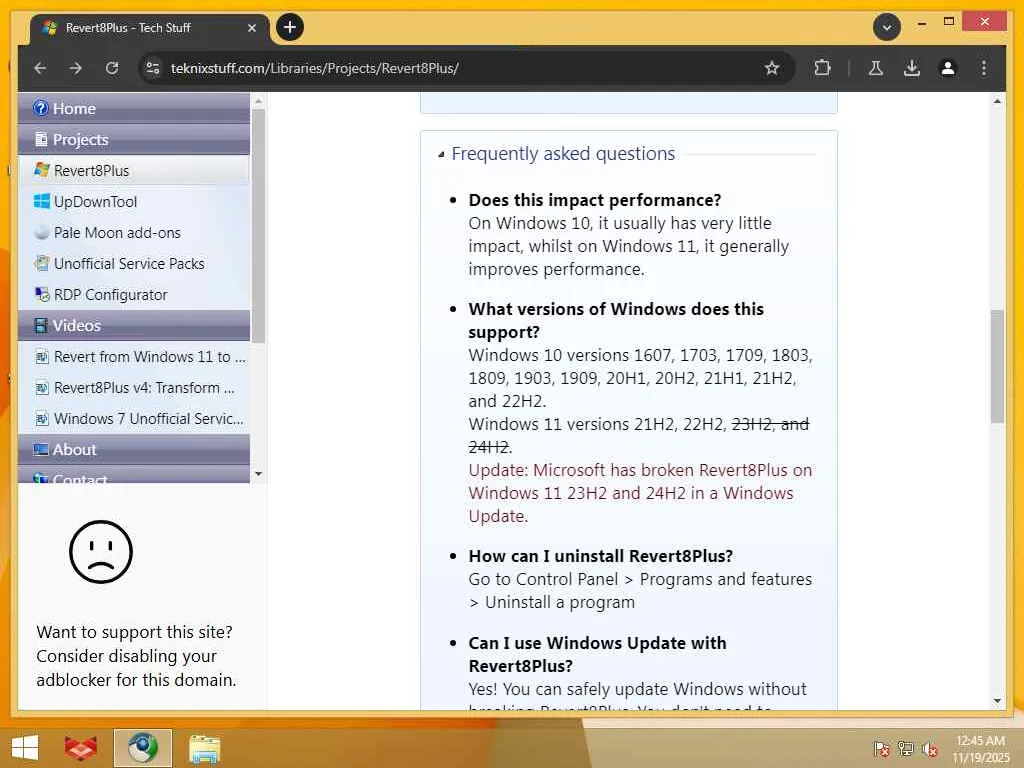
Task: Click sidebar scrollbar up arrow
Action: [x=259, y=101]
